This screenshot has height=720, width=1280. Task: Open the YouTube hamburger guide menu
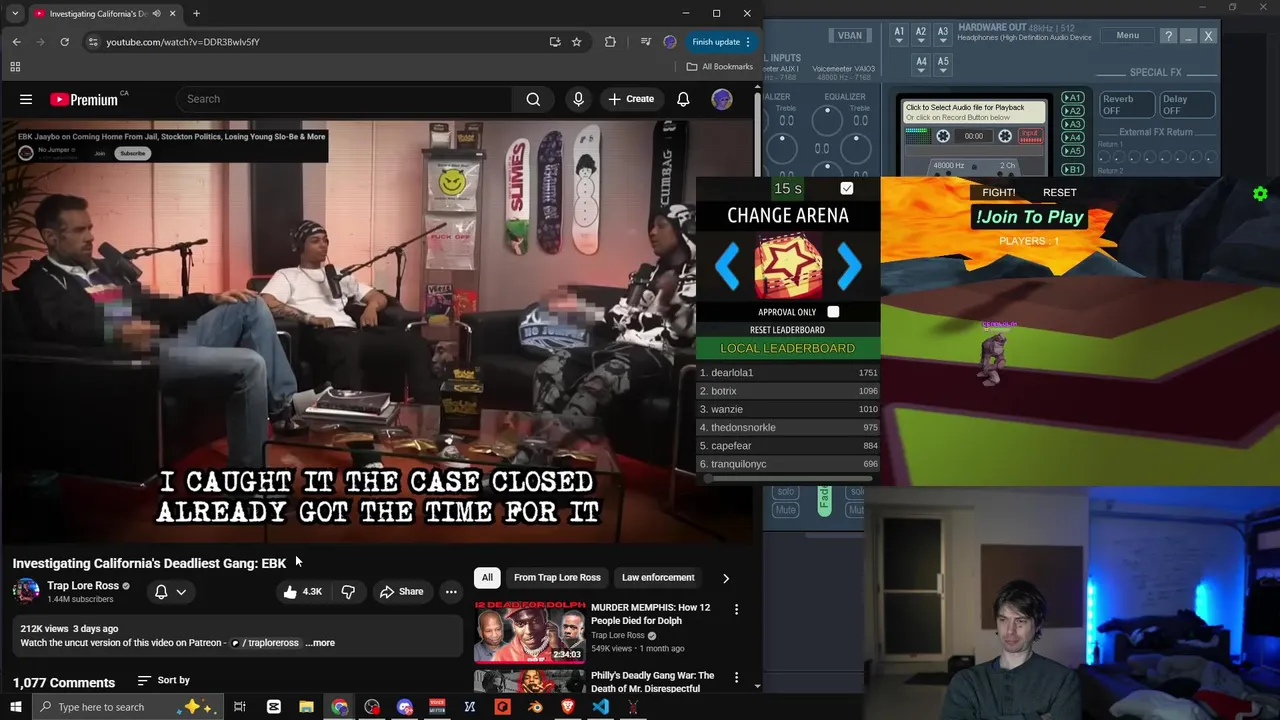(26, 99)
